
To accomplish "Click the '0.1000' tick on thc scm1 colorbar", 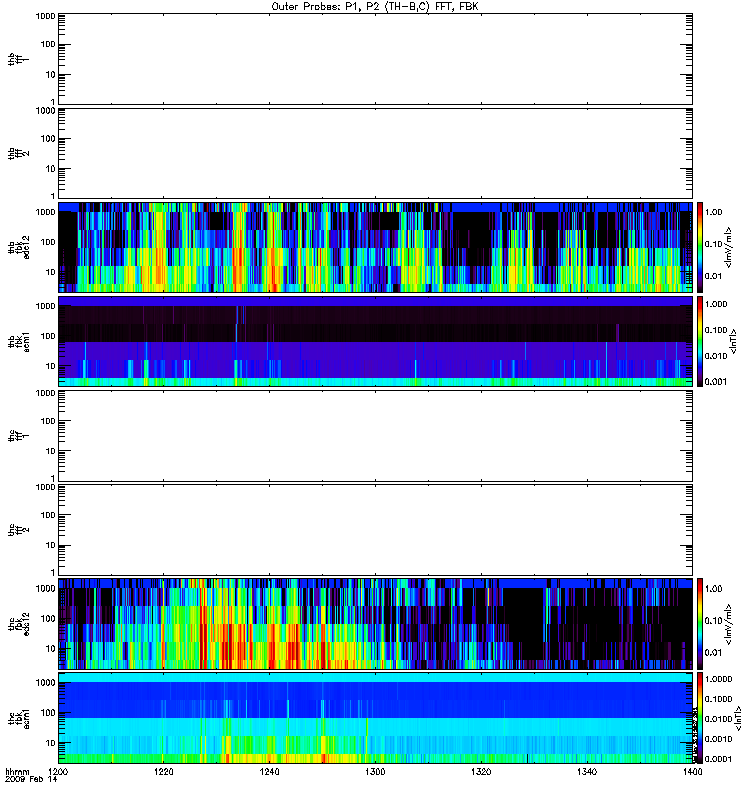I will (718, 699).
